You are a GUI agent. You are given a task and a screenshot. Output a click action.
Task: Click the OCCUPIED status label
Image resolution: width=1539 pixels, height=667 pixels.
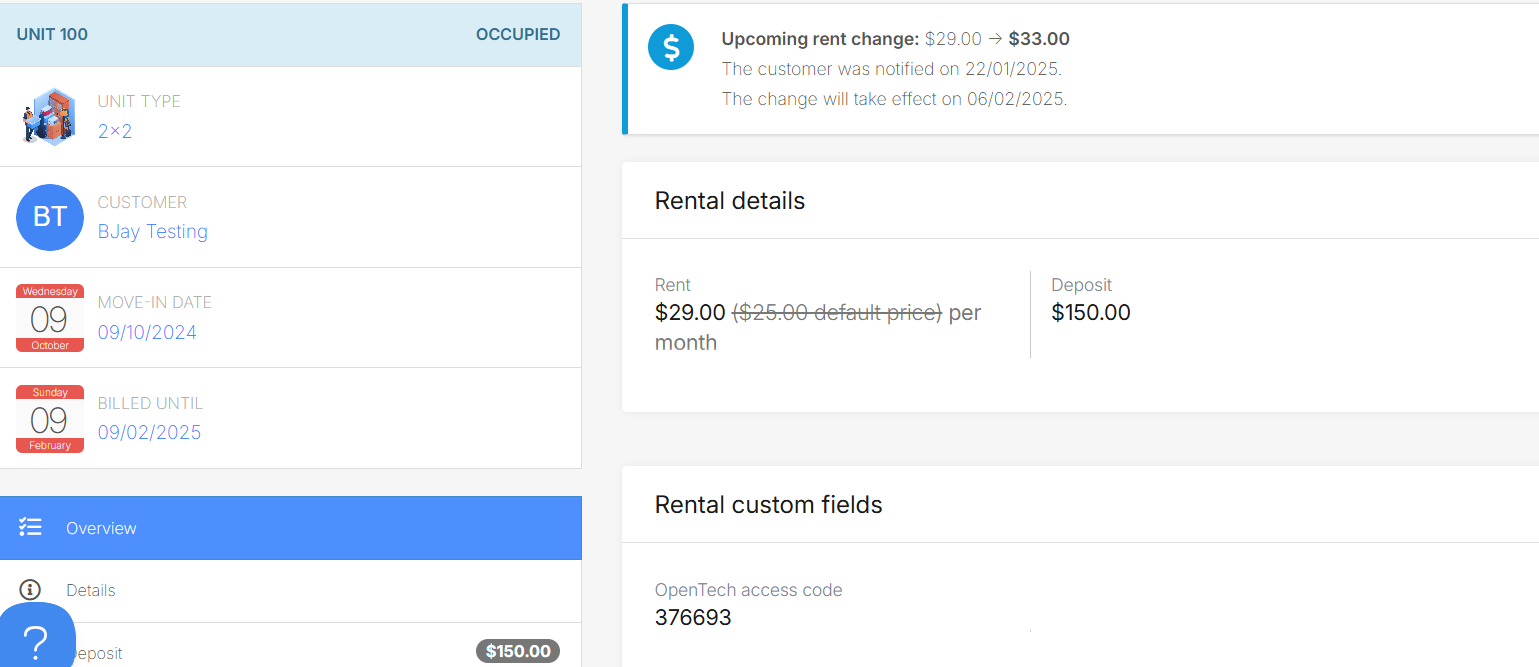pyautogui.click(x=518, y=34)
